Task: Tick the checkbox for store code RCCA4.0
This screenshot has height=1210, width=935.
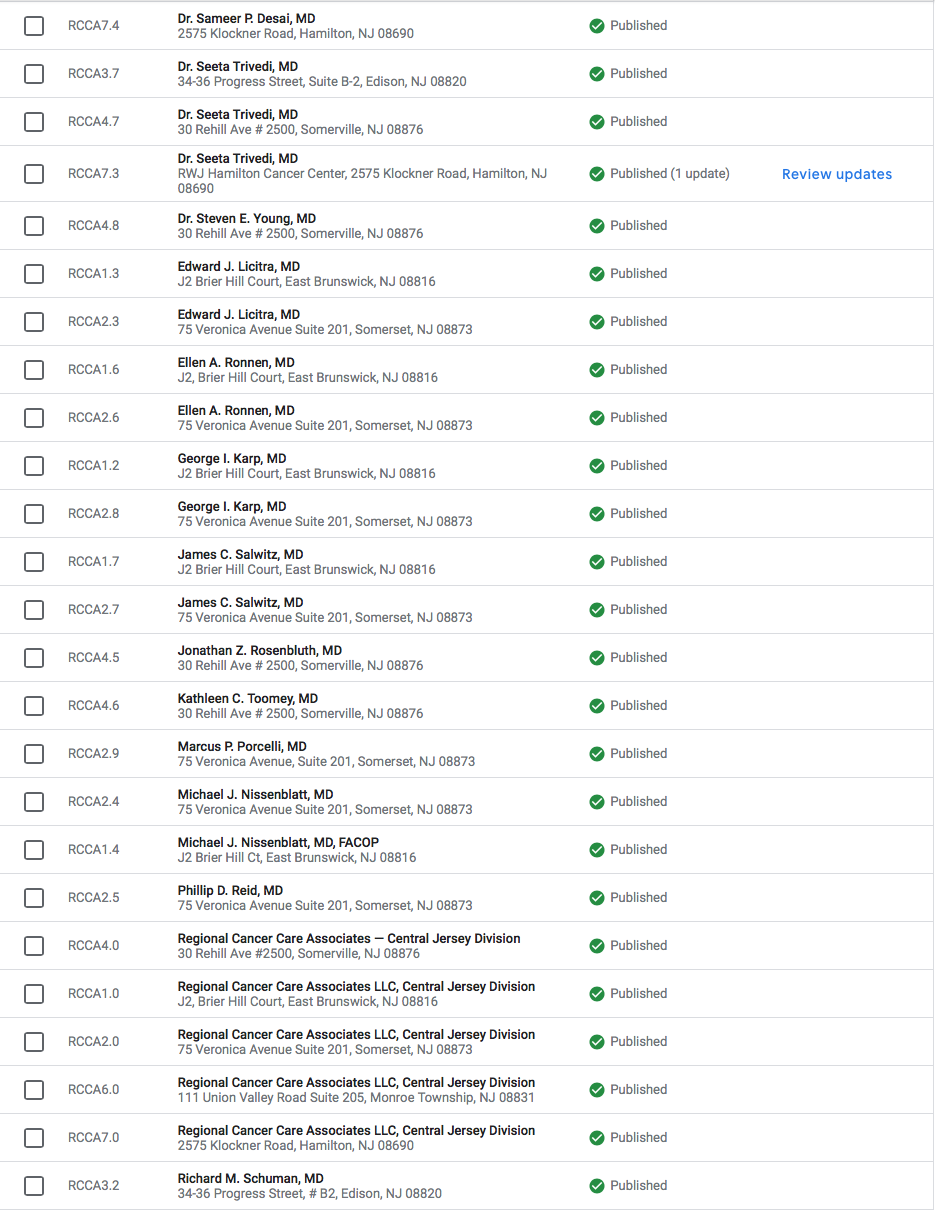Action: (x=34, y=946)
